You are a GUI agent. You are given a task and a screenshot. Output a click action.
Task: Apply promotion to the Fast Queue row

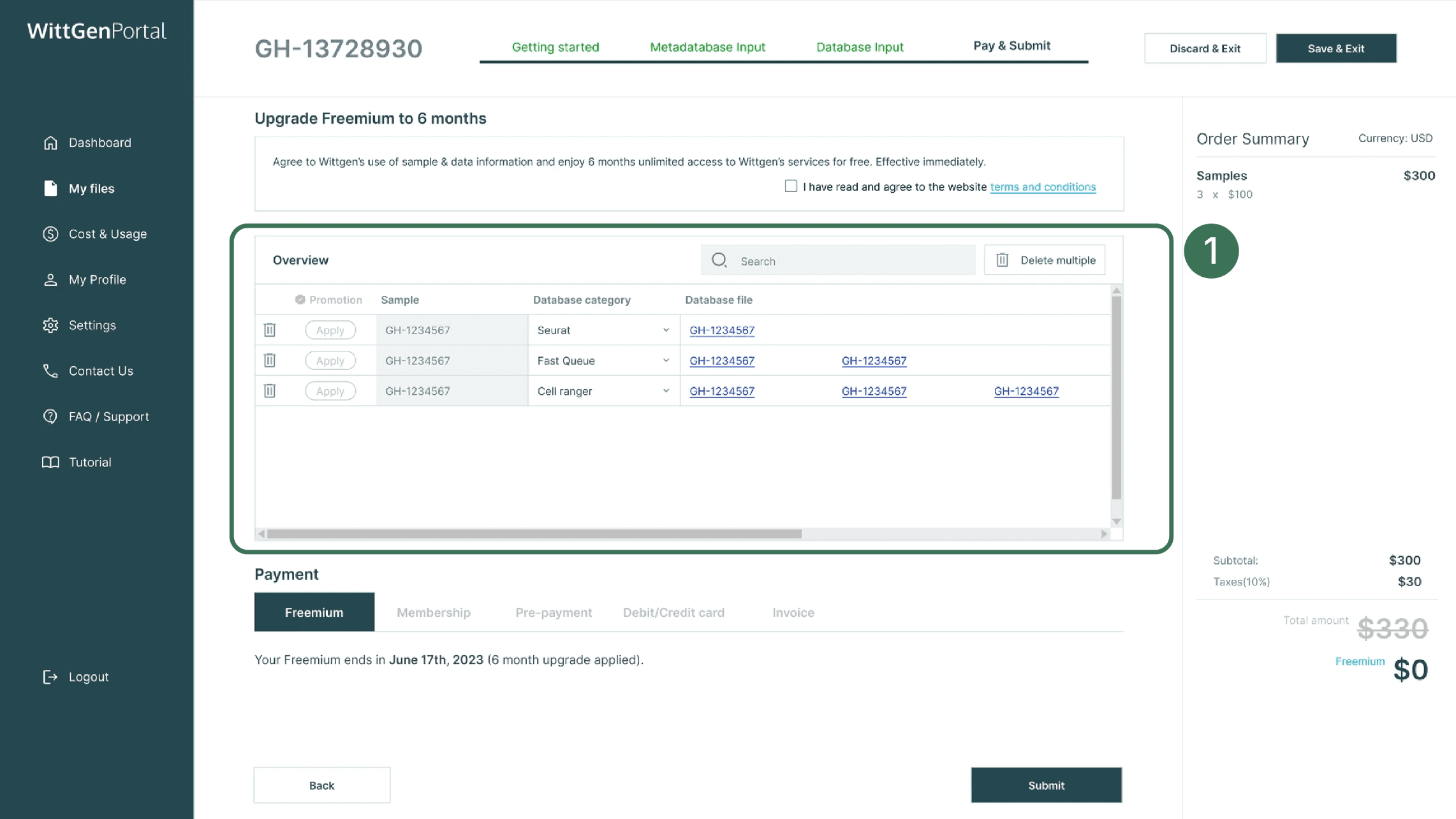[330, 360]
